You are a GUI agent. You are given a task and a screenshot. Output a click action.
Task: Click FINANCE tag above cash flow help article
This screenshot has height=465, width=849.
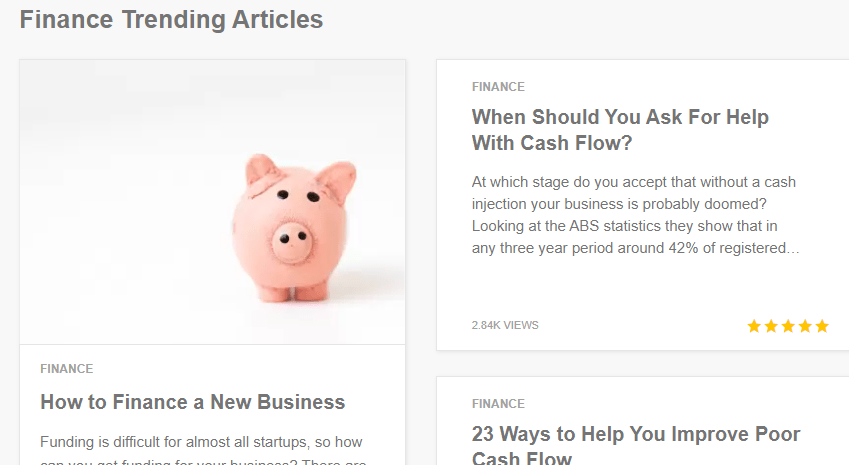click(498, 87)
